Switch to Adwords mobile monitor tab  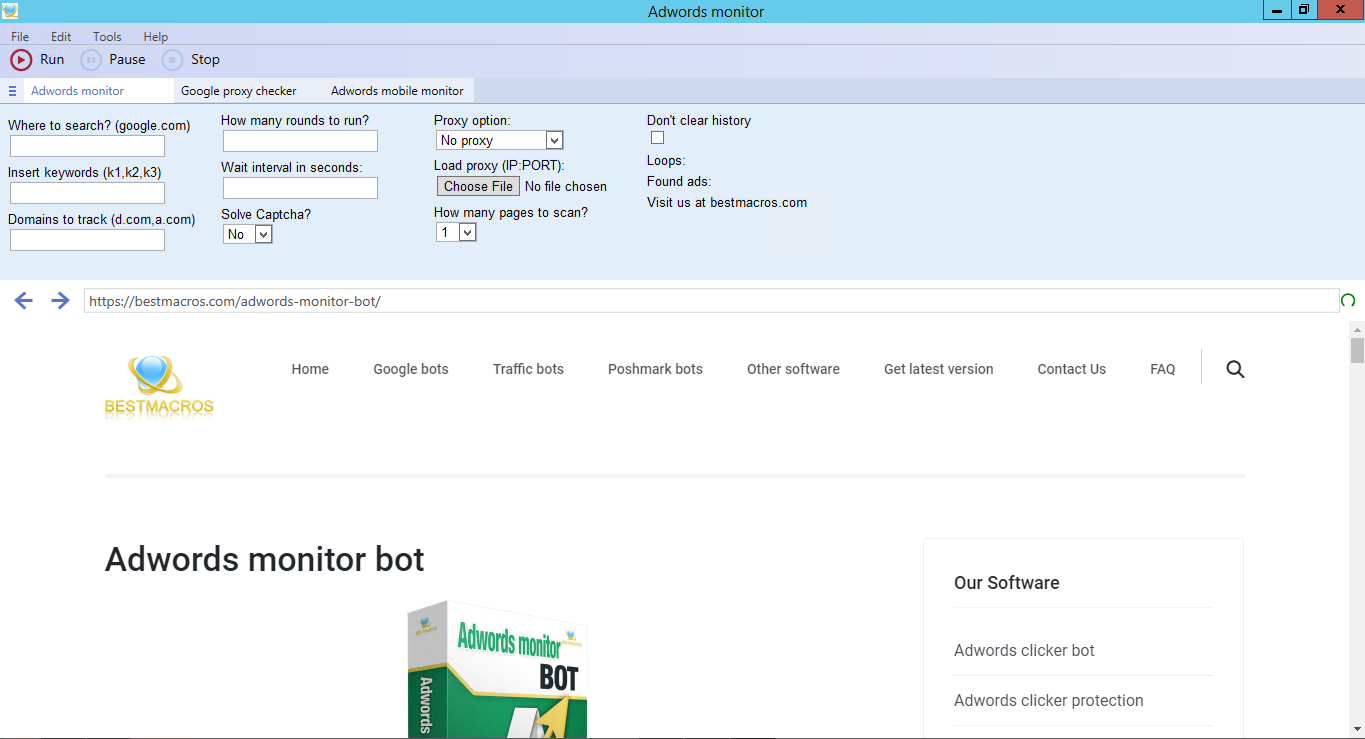pyautogui.click(x=397, y=91)
